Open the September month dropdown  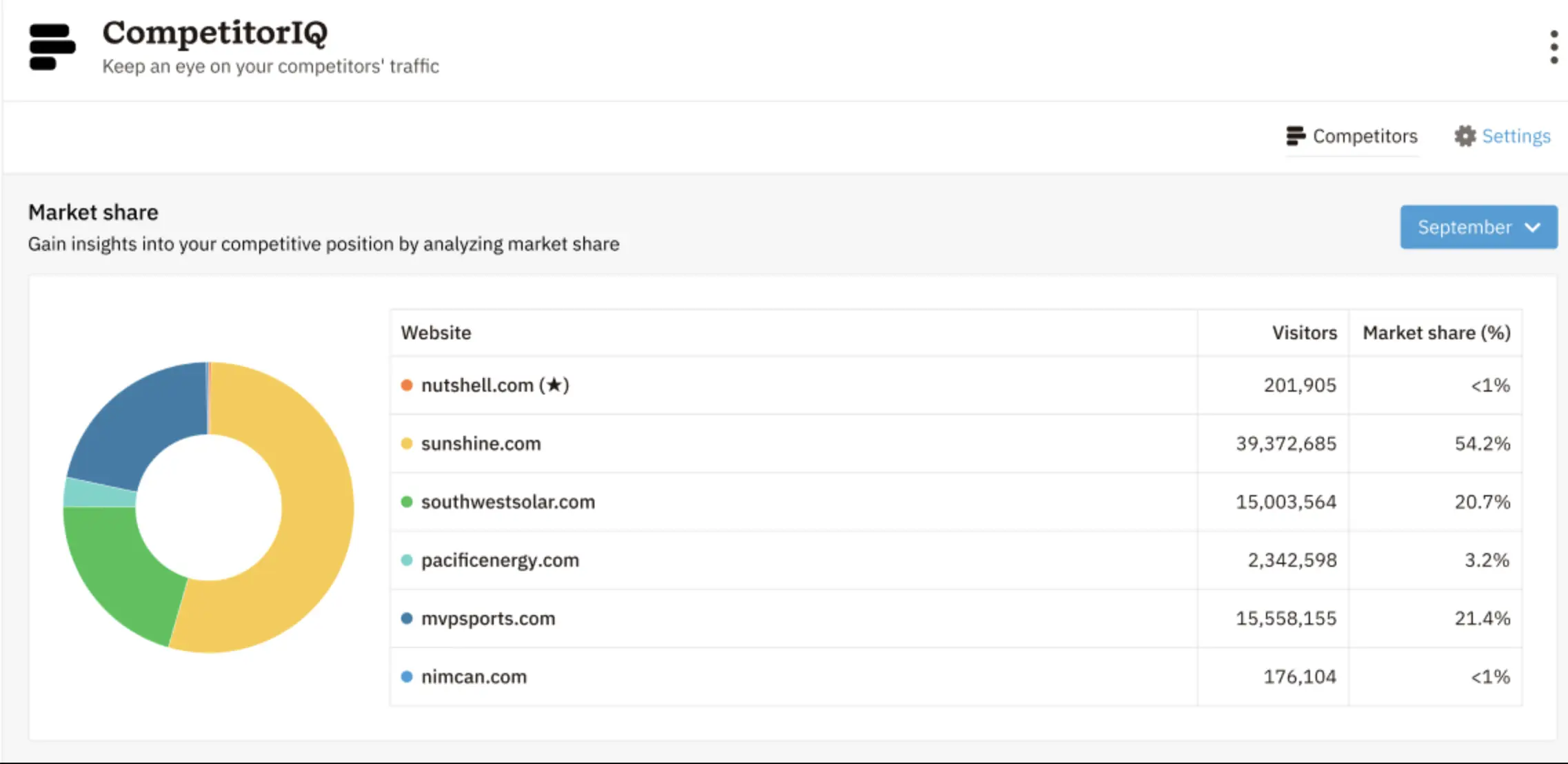pos(1478,227)
